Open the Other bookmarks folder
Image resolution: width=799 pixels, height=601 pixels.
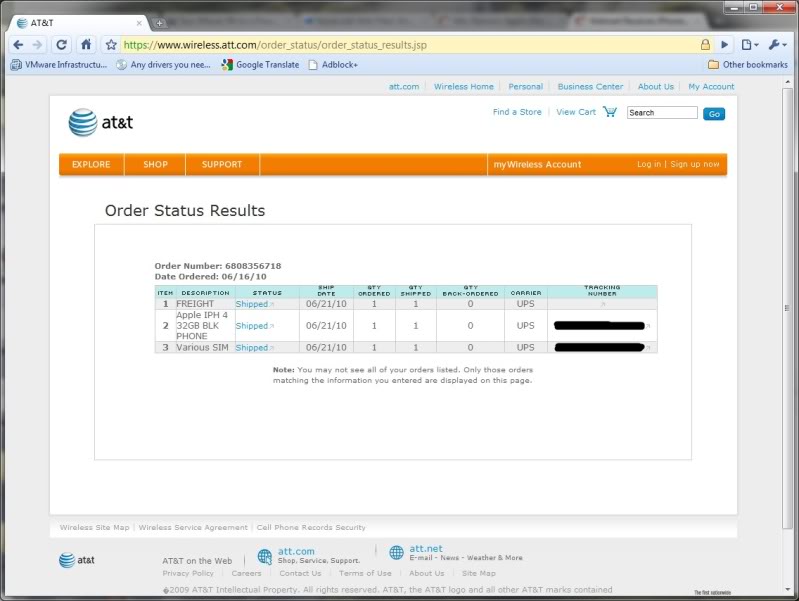coord(748,65)
